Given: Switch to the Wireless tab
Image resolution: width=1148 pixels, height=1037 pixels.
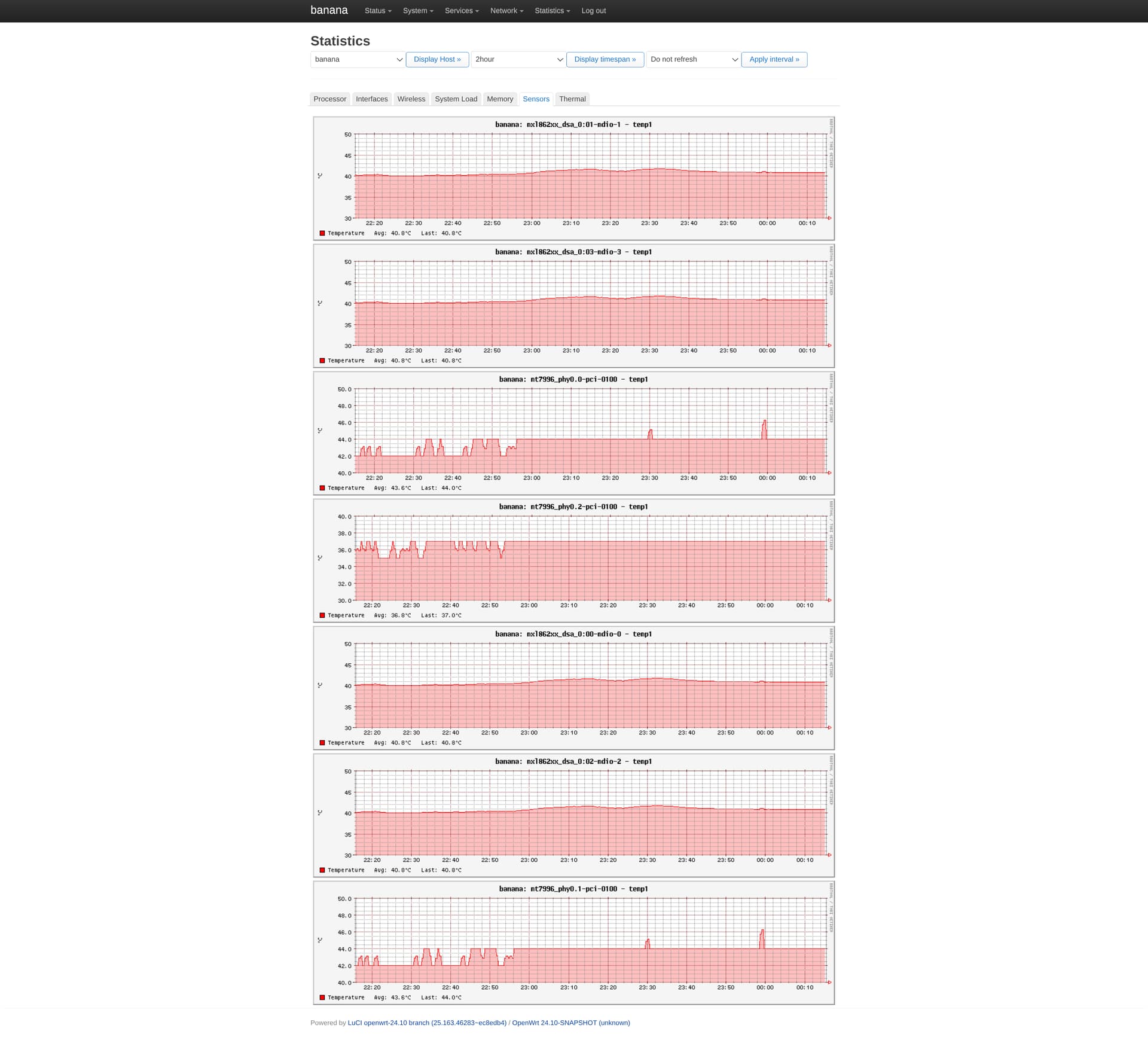Looking at the screenshot, I should coord(411,99).
